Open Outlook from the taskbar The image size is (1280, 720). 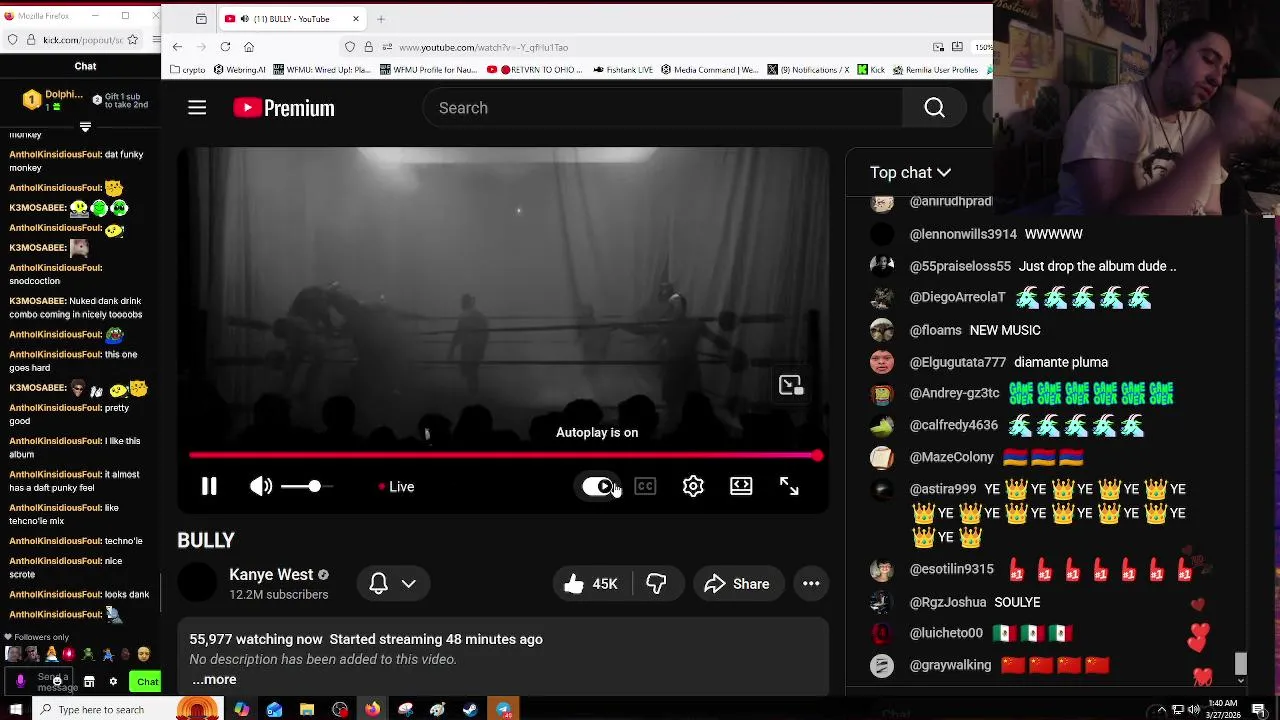(x=275, y=710)
